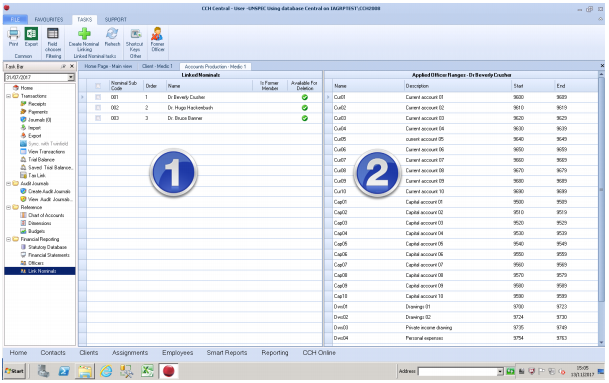
Task: Switch to Home Page - Main view tab
Action: 108,66
